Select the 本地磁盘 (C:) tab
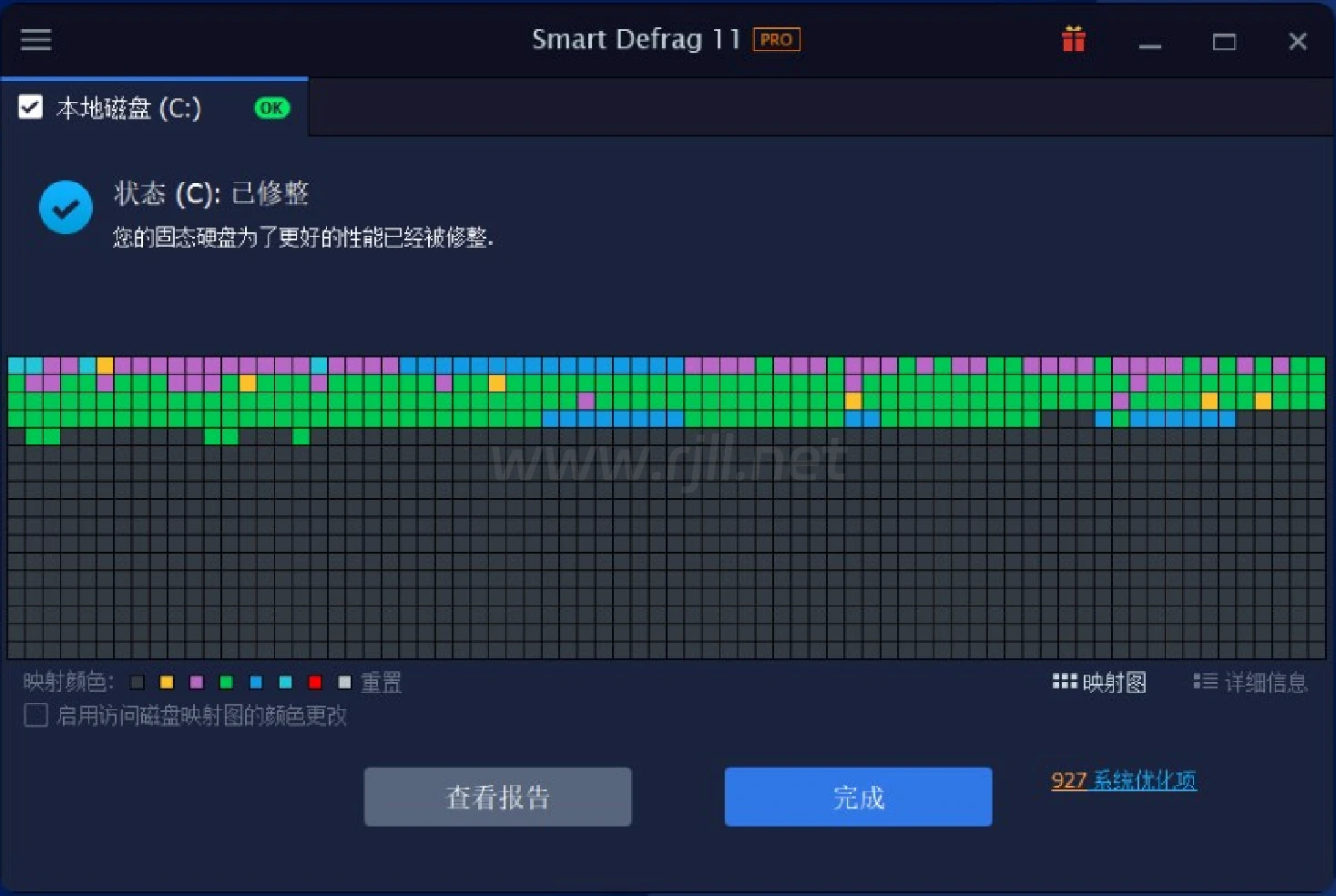 128,108
